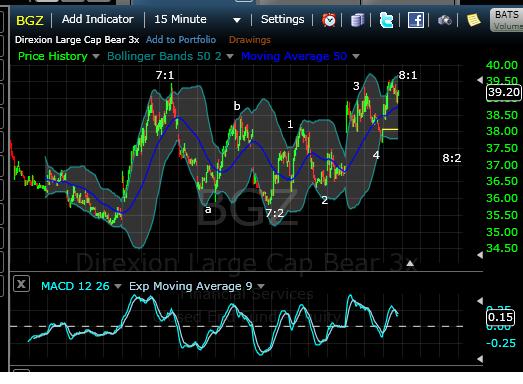The height and width of the screenshot is (384, 523).
Task: Share chart via Twitter bird icon
Action: pyautogui.click(x=386, y=20)
